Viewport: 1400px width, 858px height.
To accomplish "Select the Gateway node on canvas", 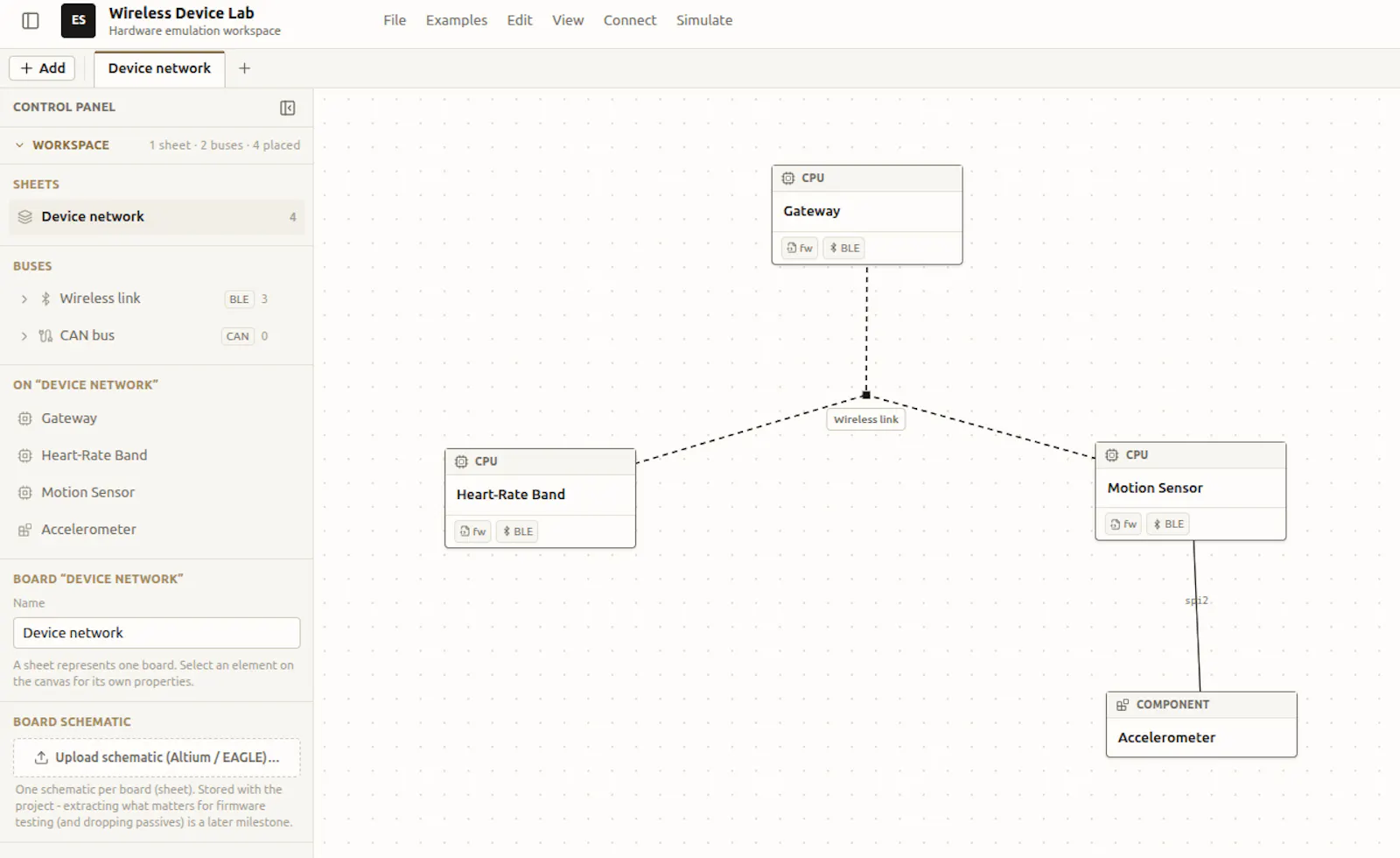I will [867, 214].
